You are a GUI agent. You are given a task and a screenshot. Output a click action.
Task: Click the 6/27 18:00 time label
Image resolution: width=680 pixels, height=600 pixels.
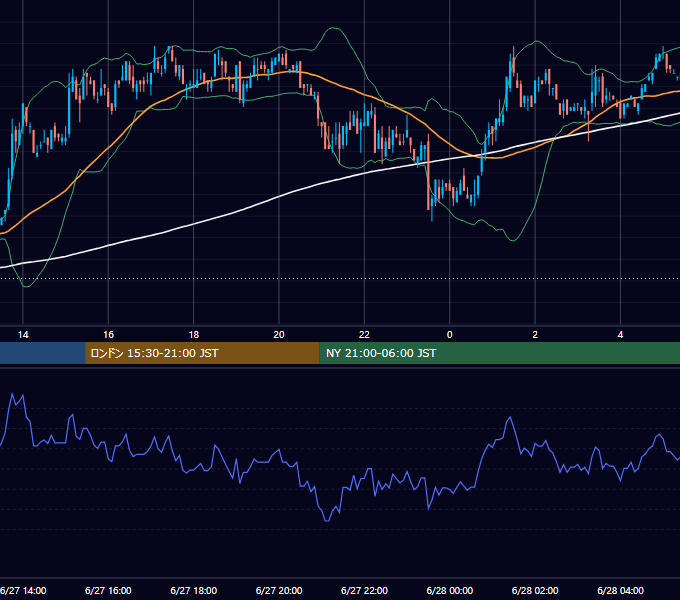pos(193,590)
